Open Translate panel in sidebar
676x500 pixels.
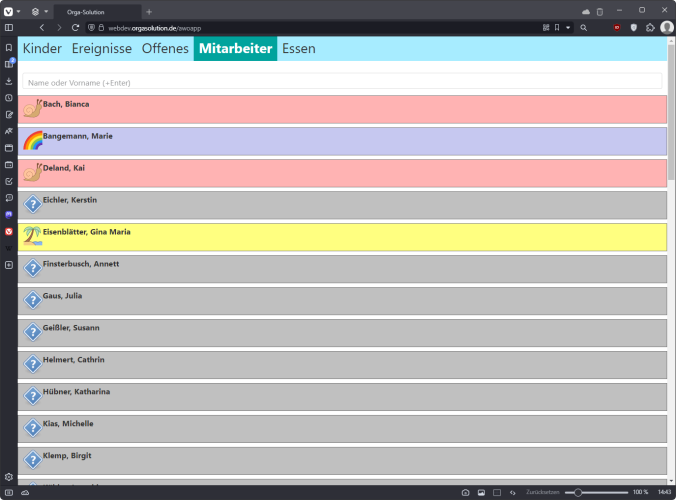(x=9, y=131)
